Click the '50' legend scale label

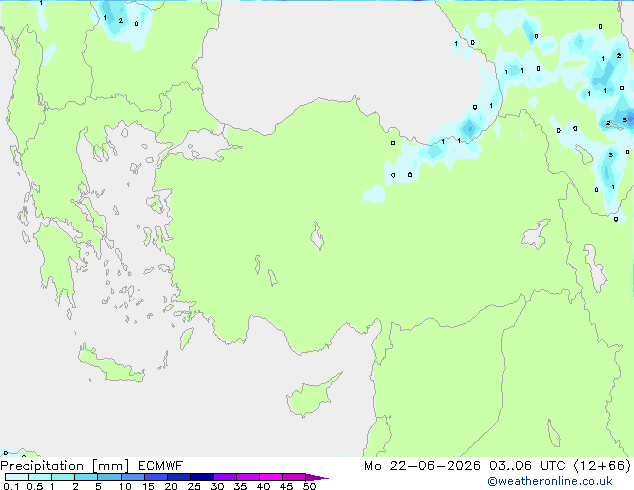[309, 486]
